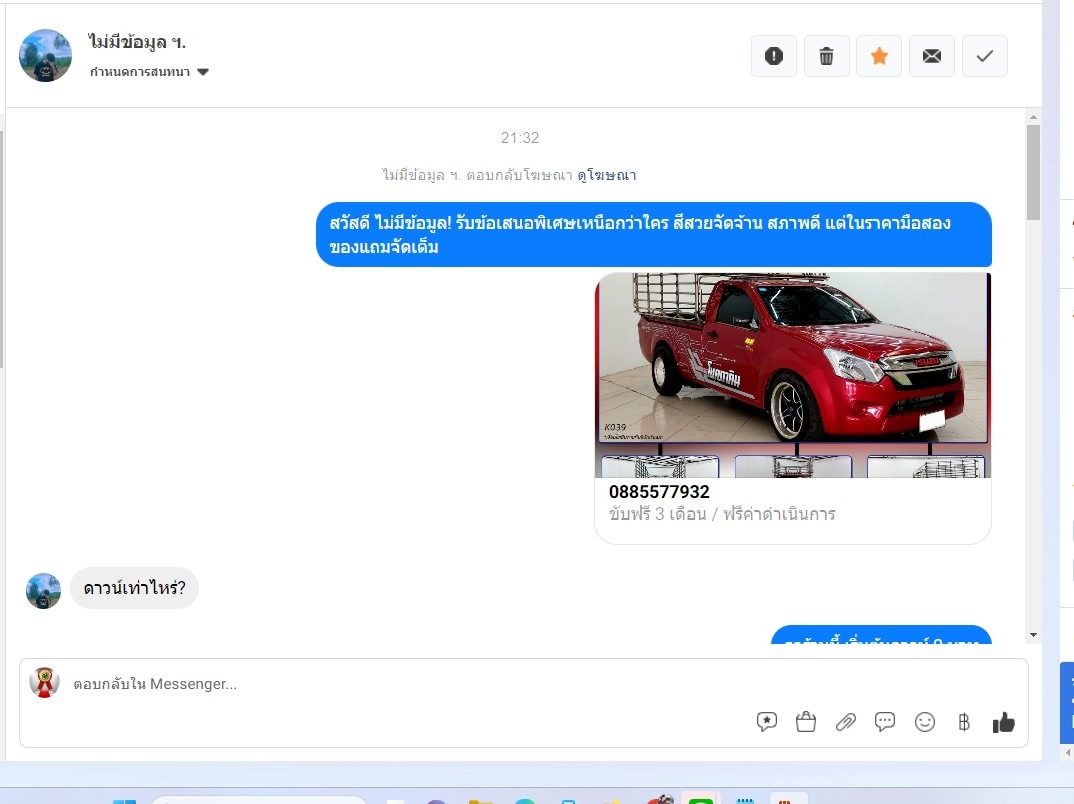Send a thumbs up like
The image size is (1074, 804).
pos(1003,722)
